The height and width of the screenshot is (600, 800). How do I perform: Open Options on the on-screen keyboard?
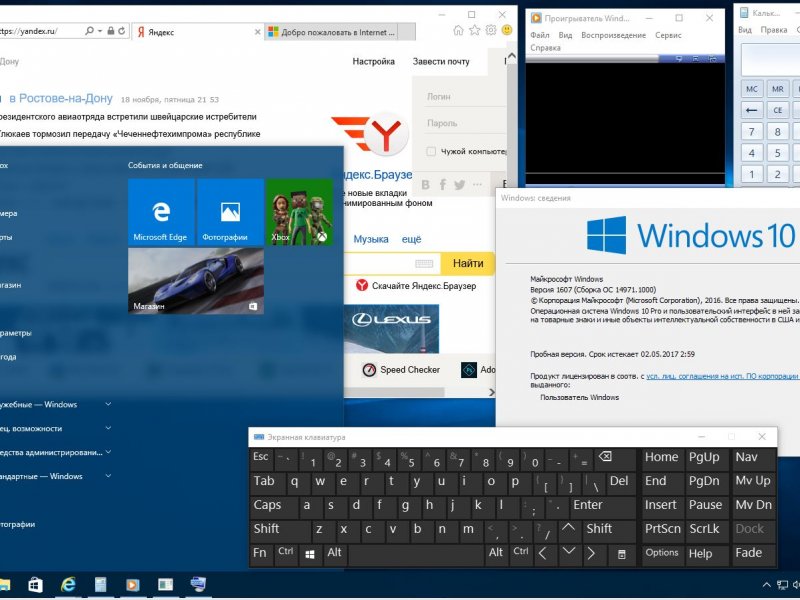662,554
